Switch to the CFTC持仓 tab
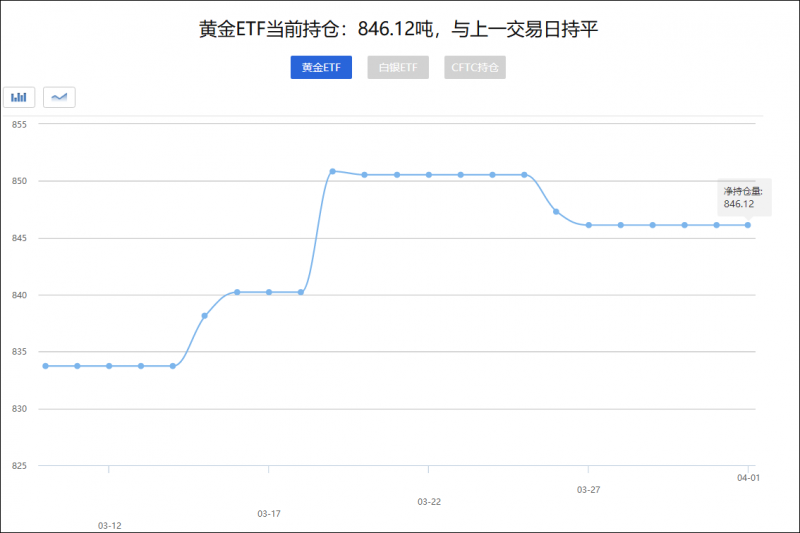This screenshot has width=800, height=533. (475, 68)
